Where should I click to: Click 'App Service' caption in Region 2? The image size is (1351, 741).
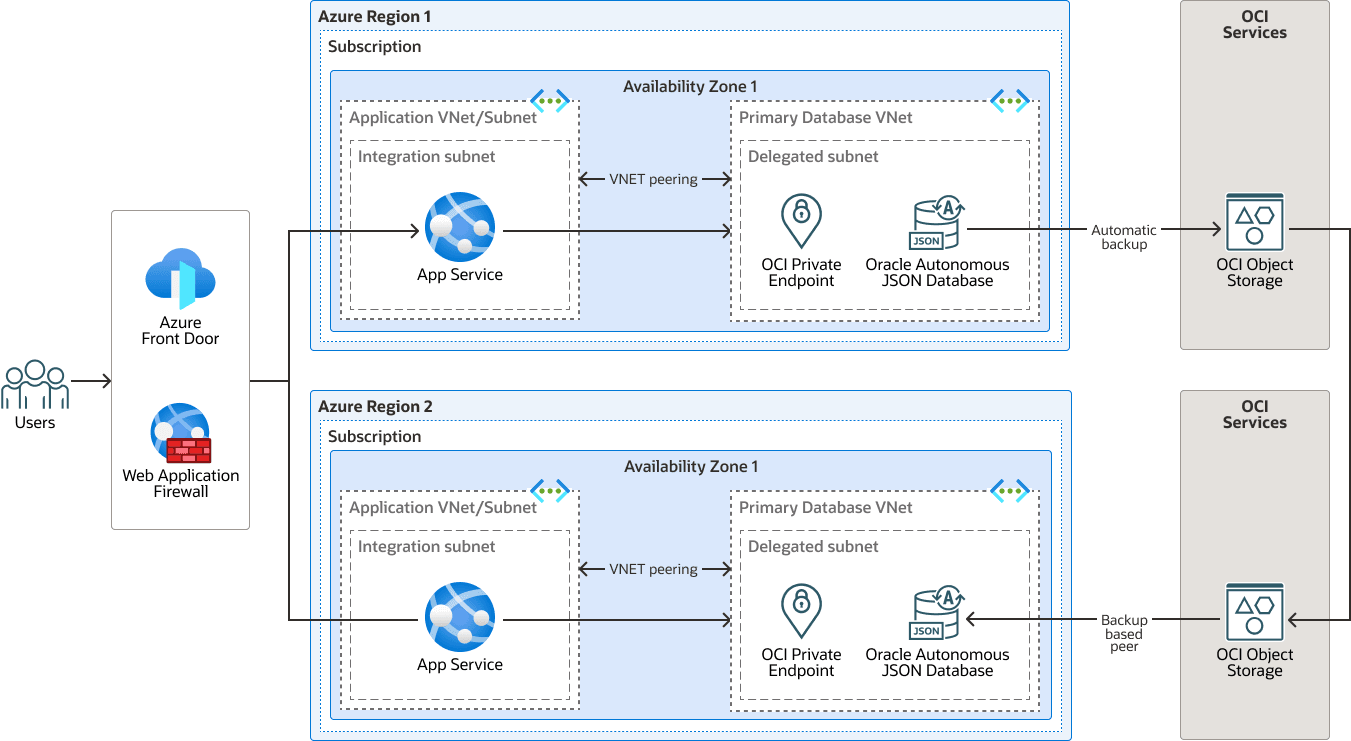pyautogui.click(x=460, y=665)
